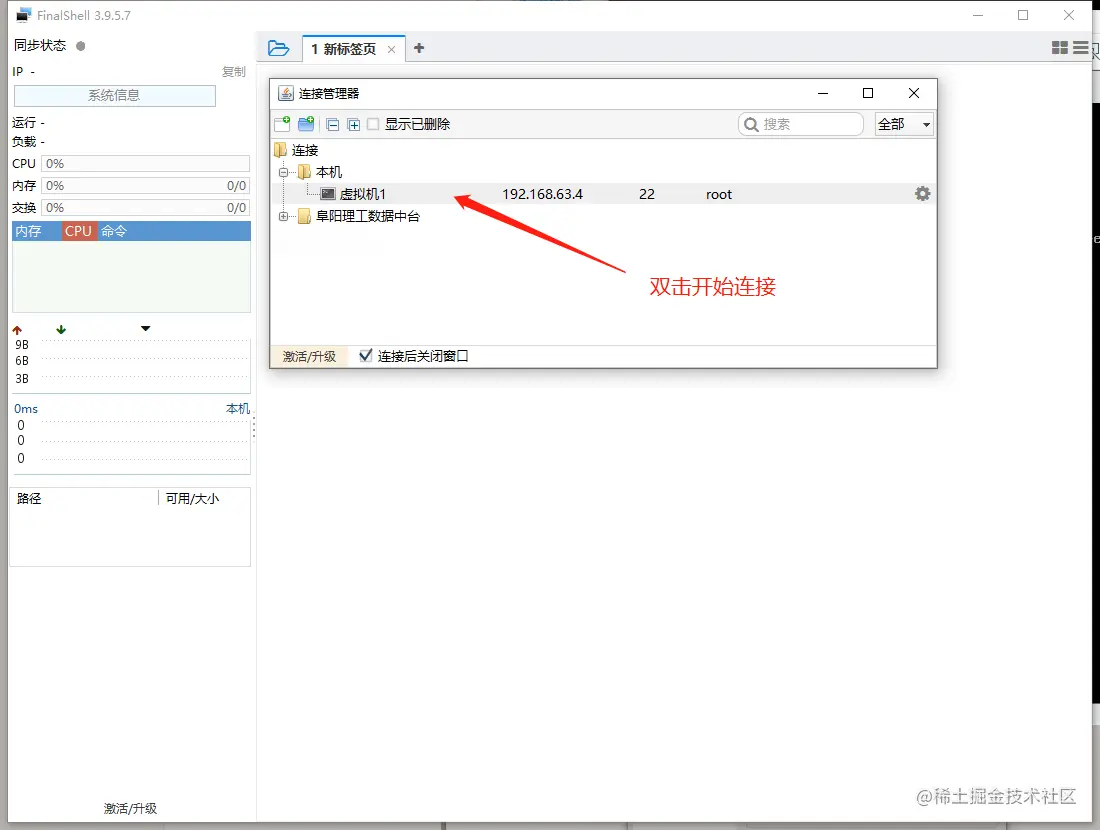Click the port 22 cell
This screenshot has width=1100, height=830.
(x=647, y=194)
